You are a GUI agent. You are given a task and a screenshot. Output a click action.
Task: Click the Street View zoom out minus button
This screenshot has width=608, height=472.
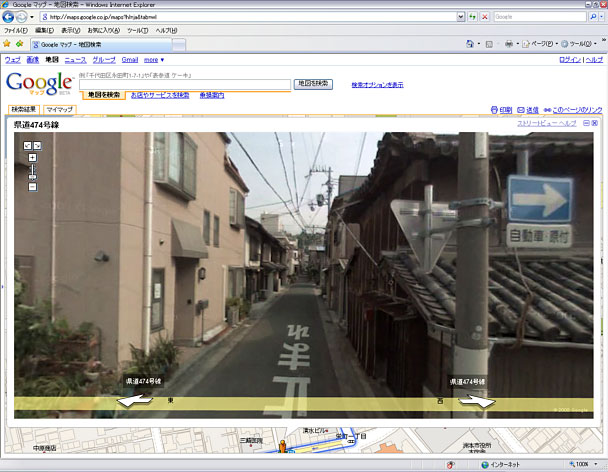tap(33, 187)
